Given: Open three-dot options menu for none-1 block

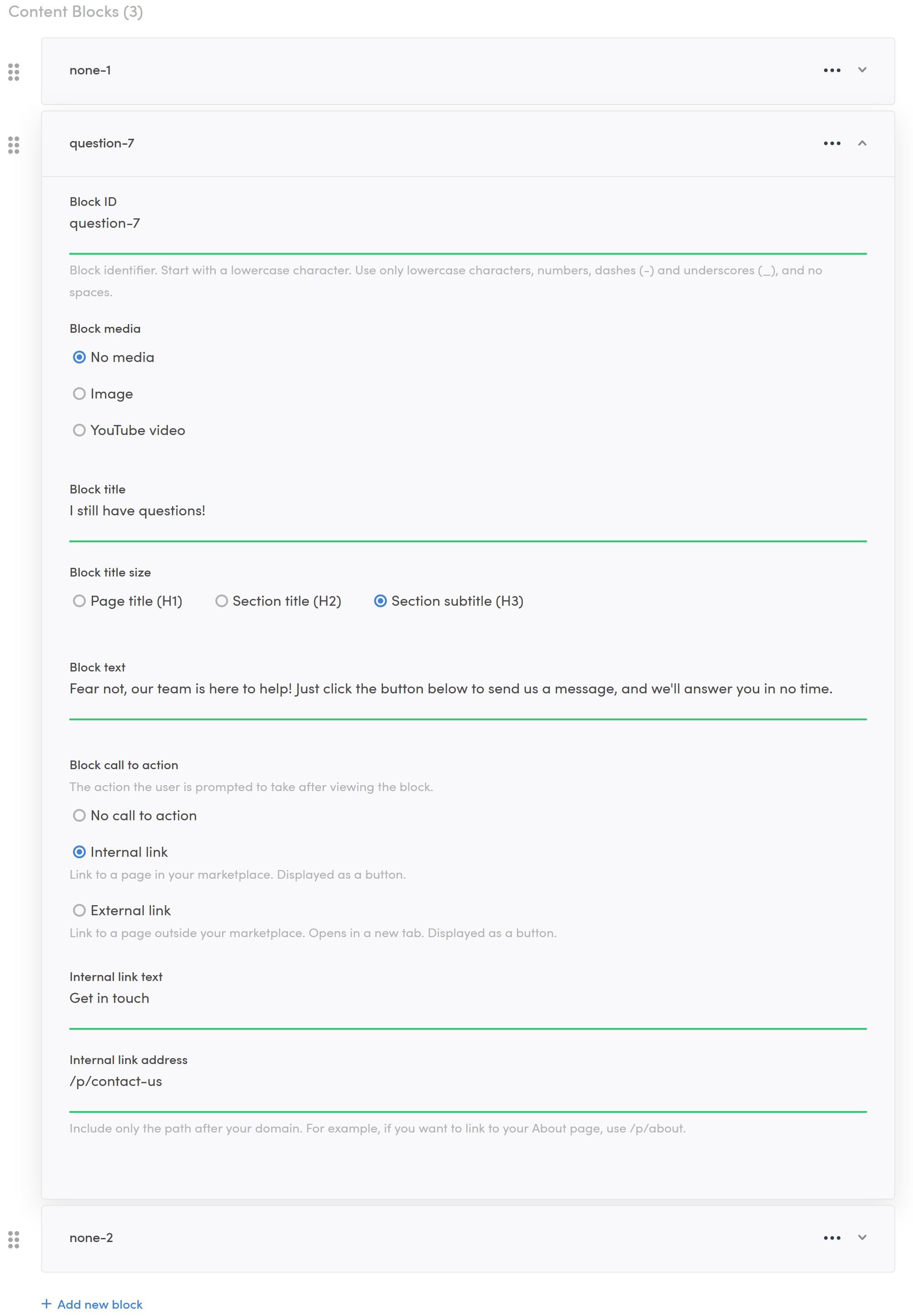Looking at the screenshot, I should 832,70.
